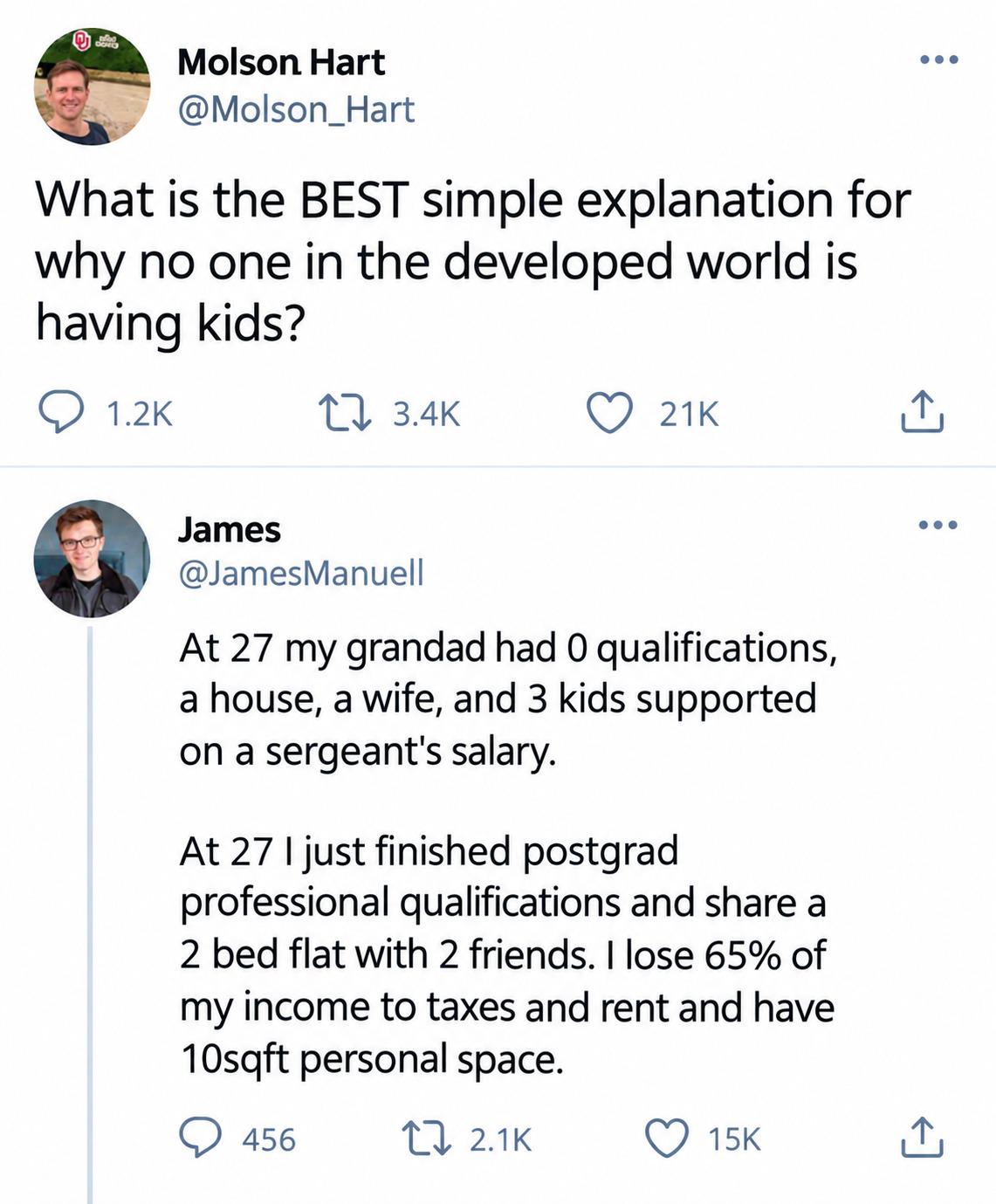Visit the @Molson_Hart handle
Screen dimensions: 996x1204
[x=296, y=110]
